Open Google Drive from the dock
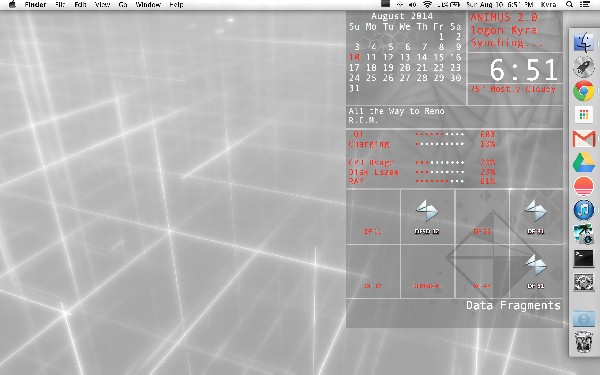 tap(584, 162)
